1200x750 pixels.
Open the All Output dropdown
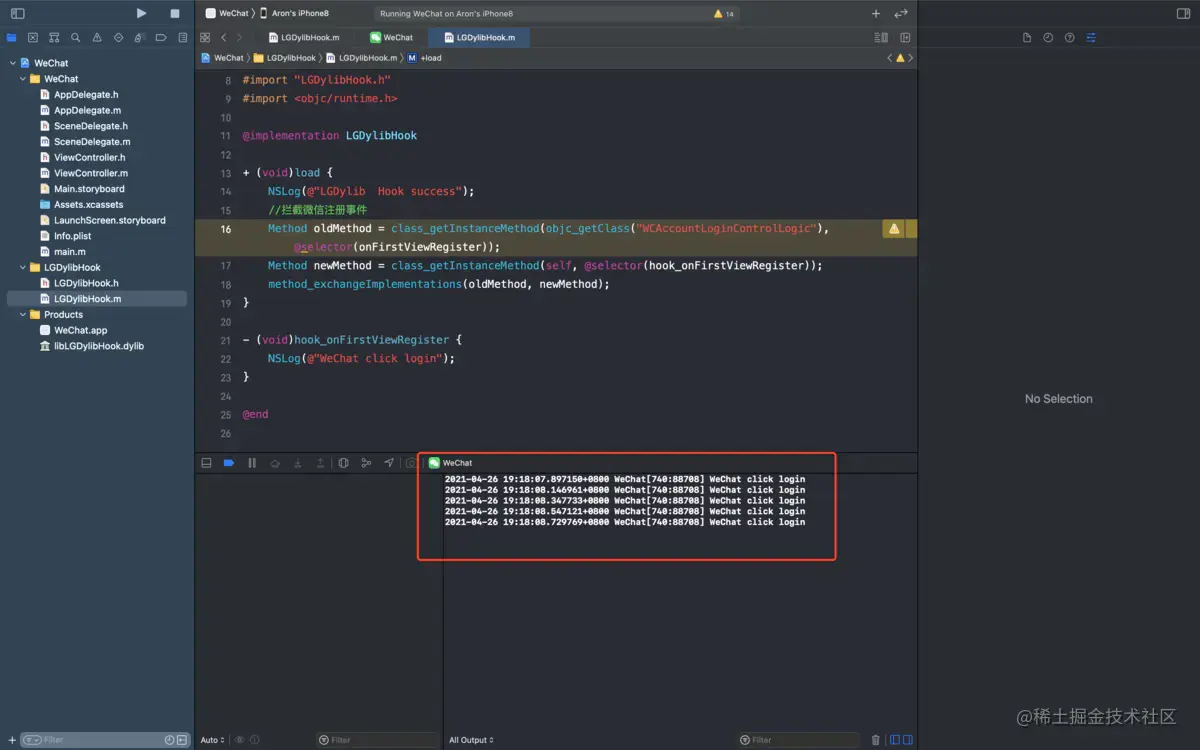pyautogui.click(x=471, y=740)
